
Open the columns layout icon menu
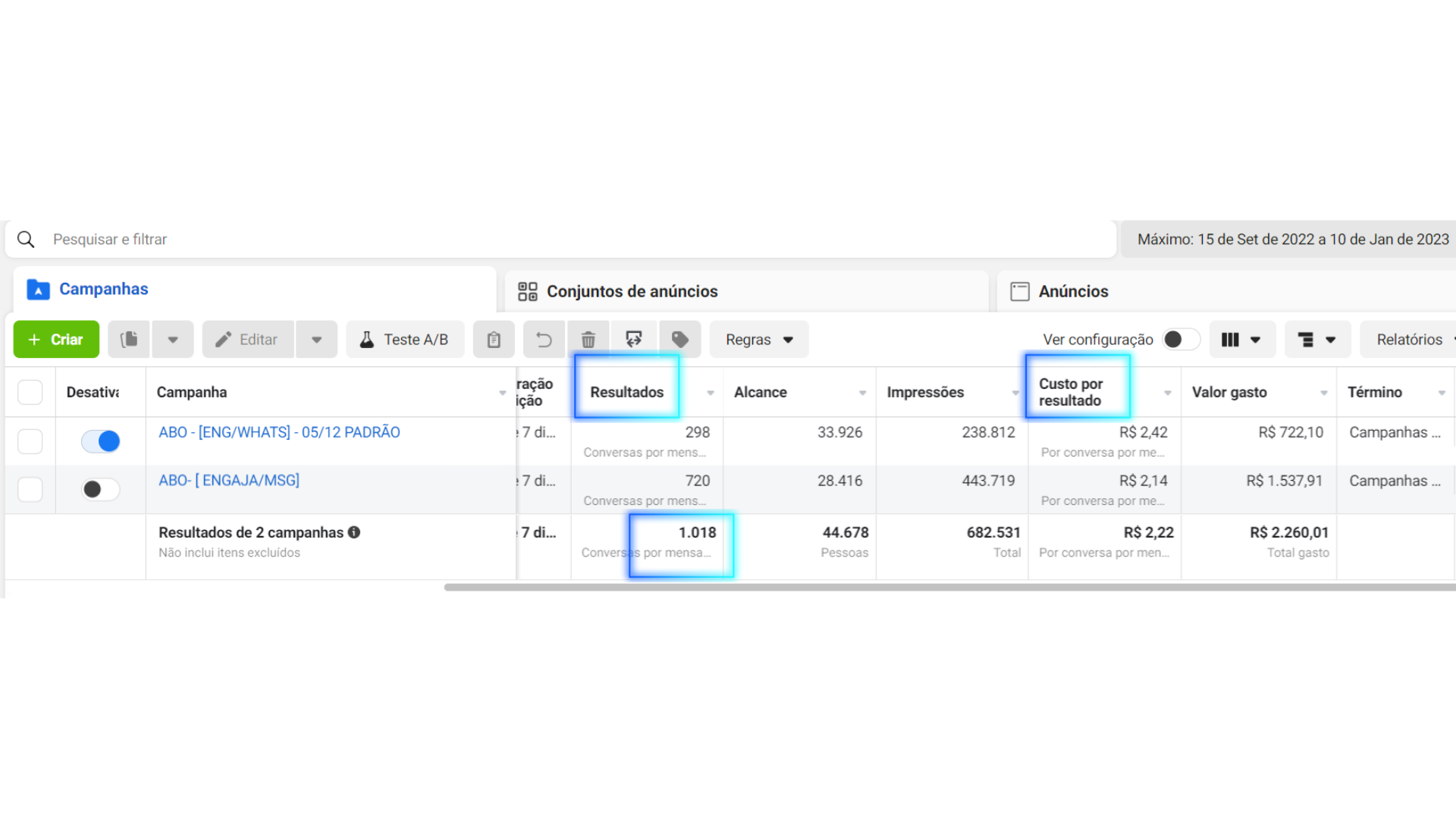pos(1241,340)
